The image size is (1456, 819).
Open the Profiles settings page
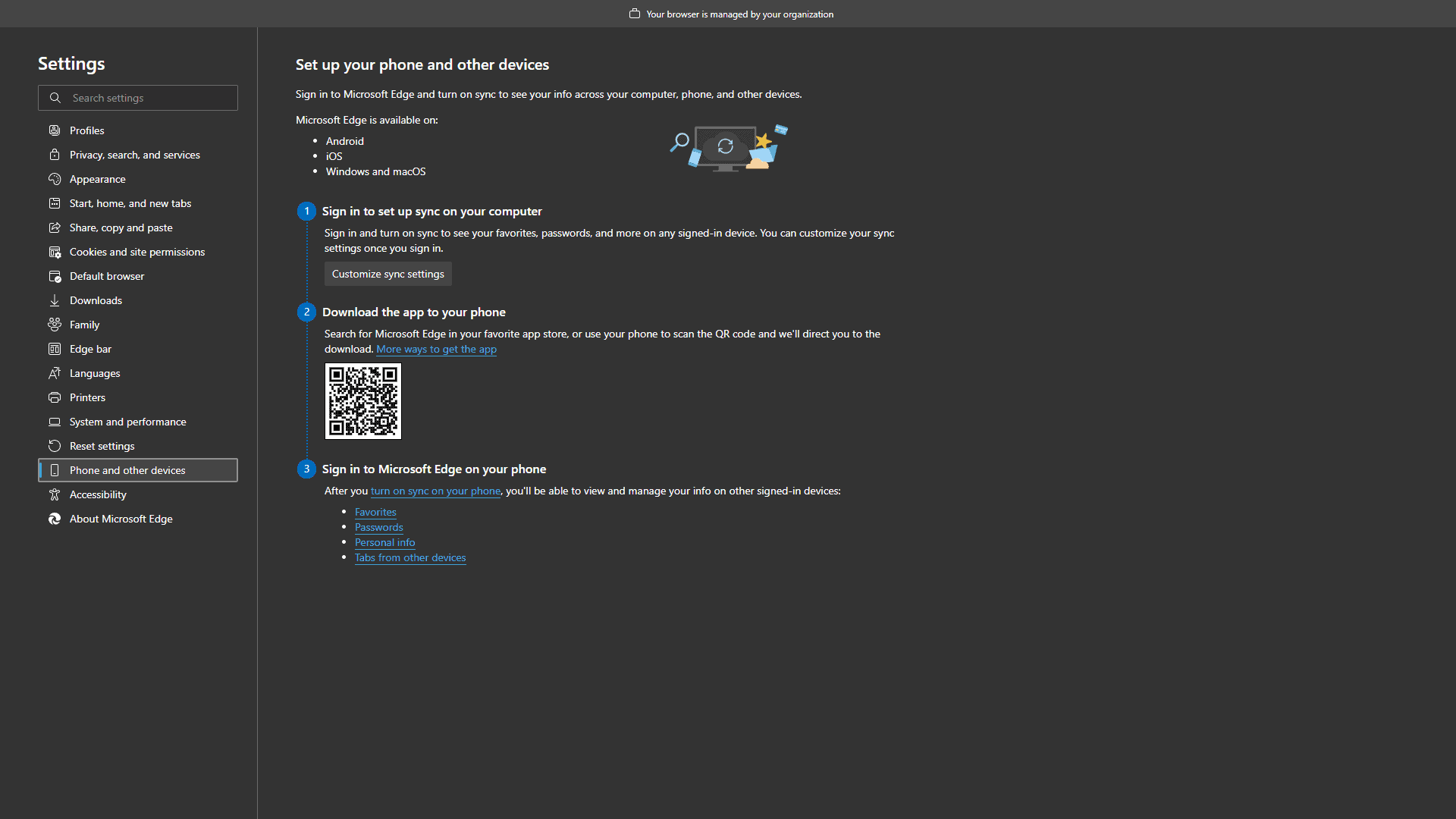[138, 130]
